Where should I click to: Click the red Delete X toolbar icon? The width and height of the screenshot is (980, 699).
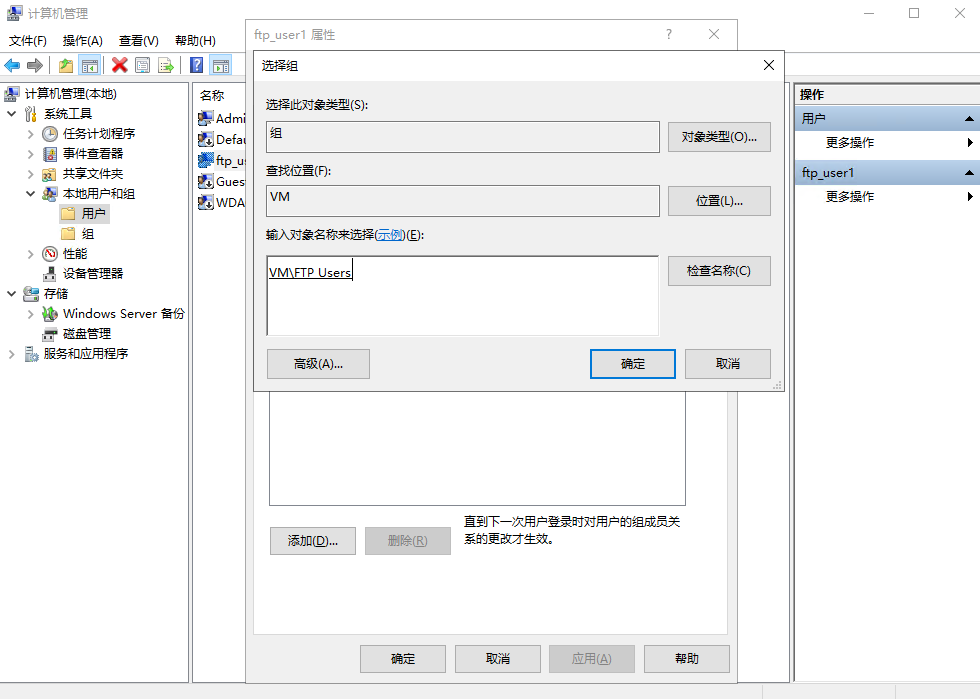(x=118, y=65)
